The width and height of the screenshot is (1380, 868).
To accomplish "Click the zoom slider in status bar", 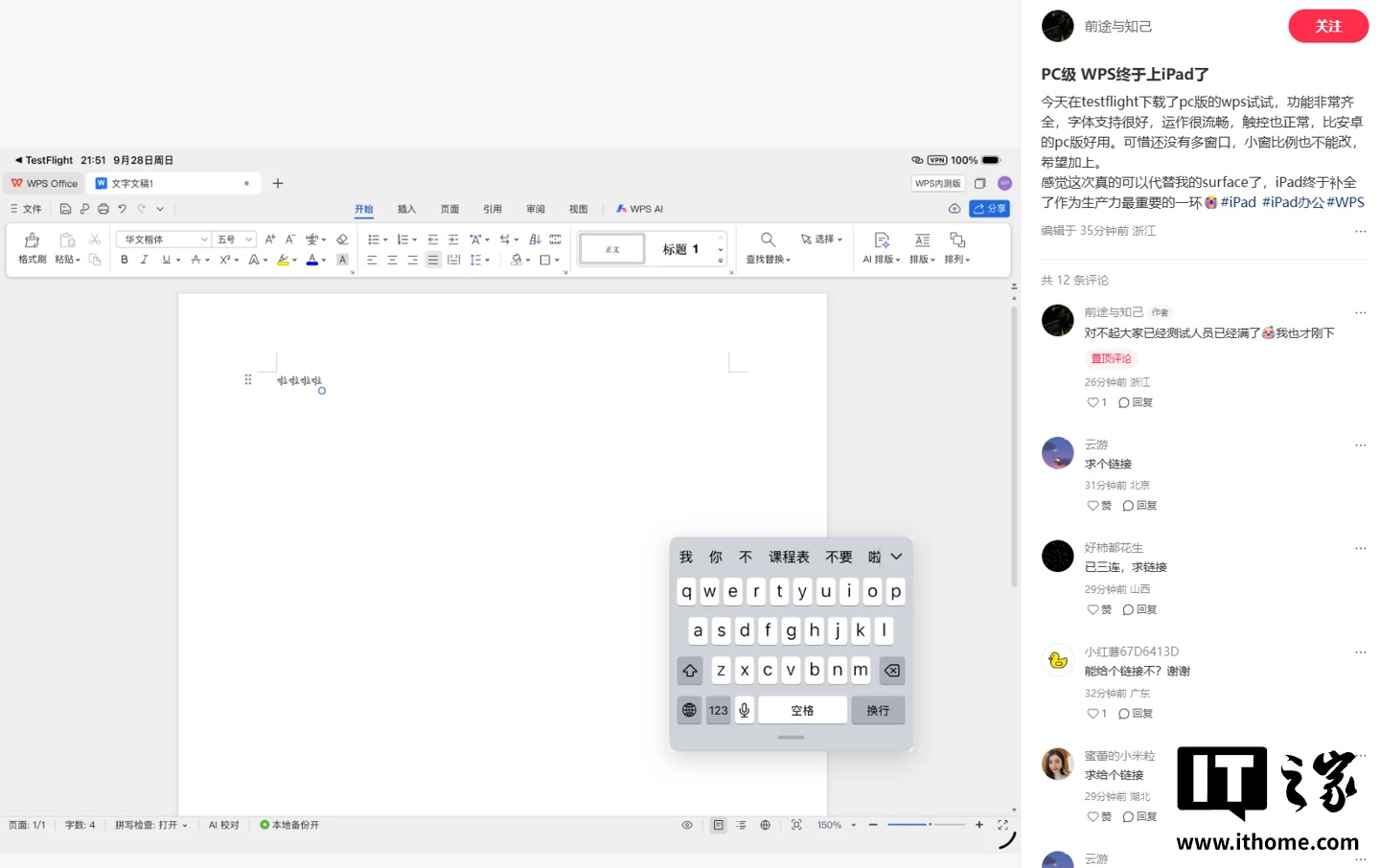I will click(x=926, y=825).
